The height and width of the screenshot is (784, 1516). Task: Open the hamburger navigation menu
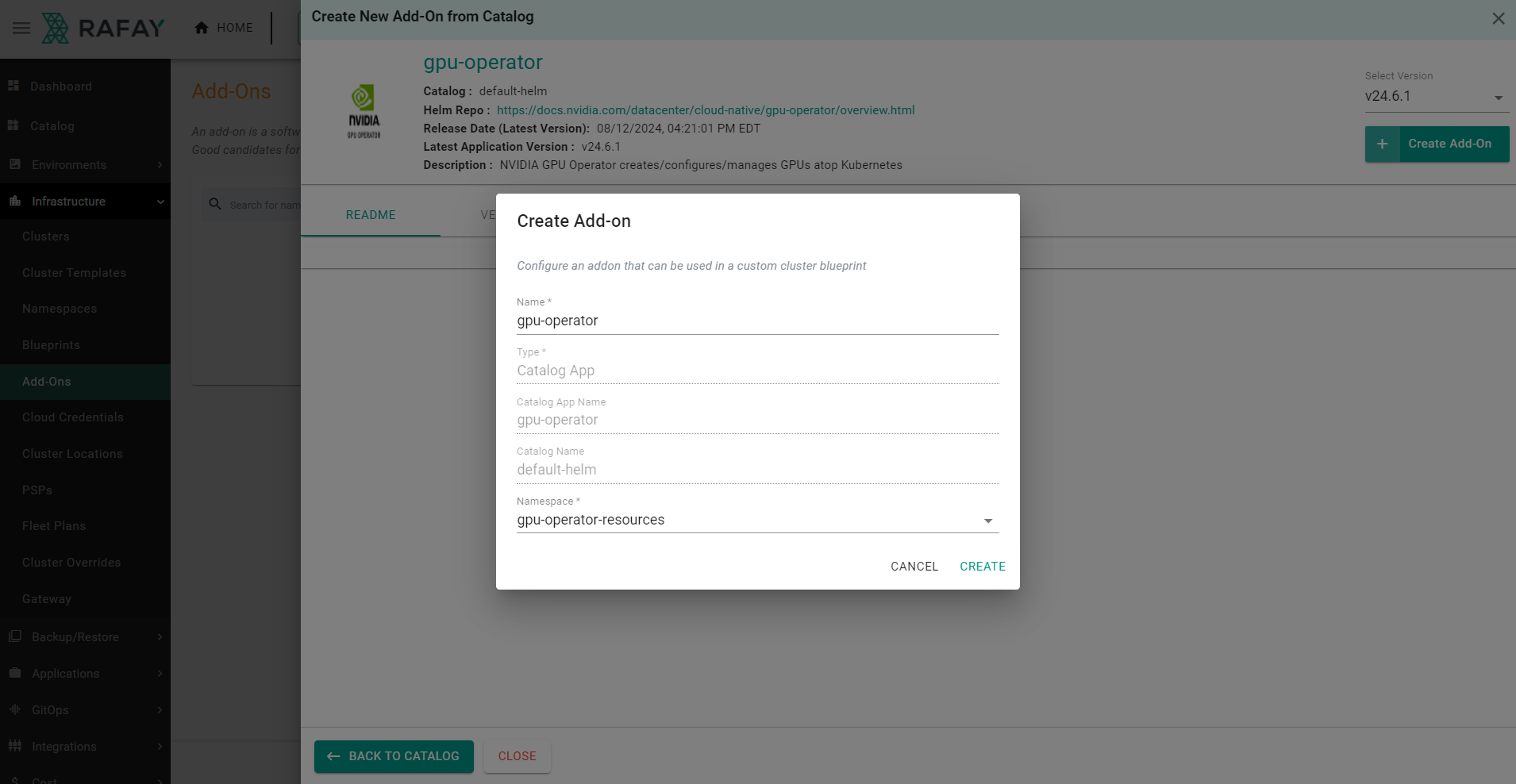click(x=21, y=29)
